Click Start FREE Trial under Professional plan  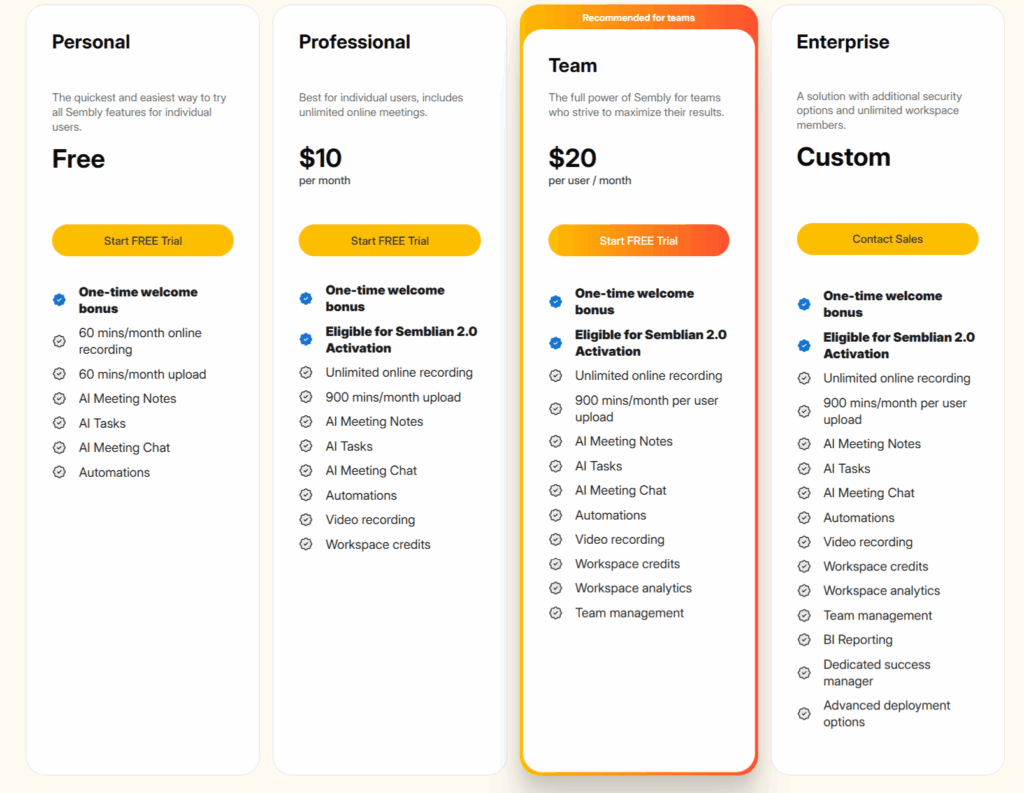(x=389, y=241)
